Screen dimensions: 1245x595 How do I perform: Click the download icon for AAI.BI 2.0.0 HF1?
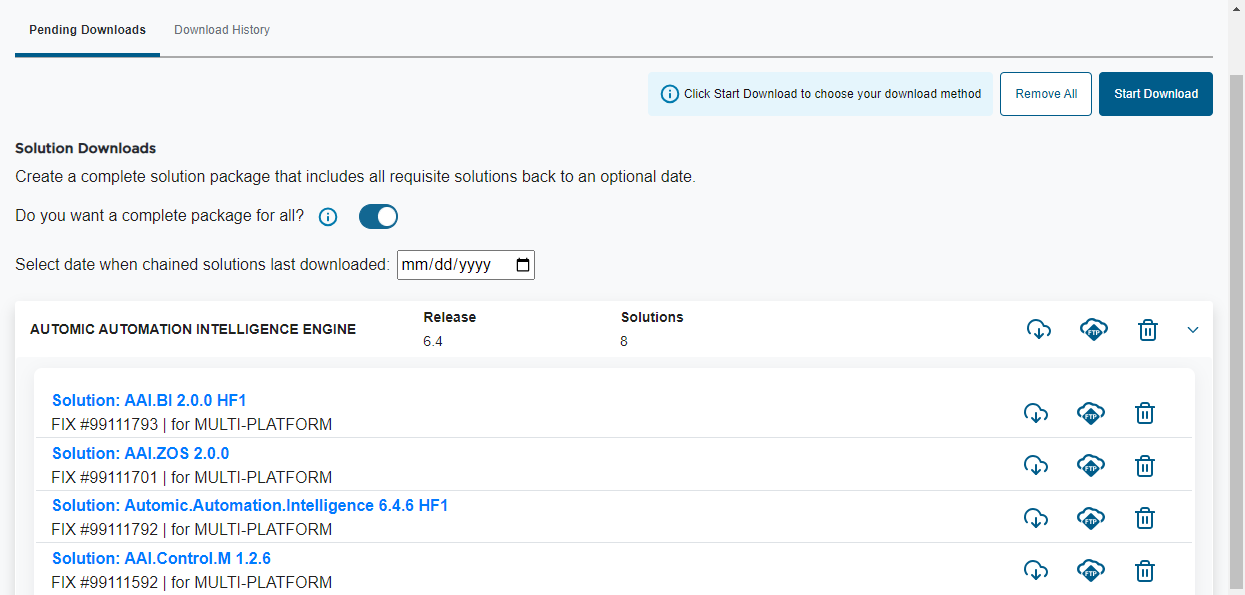(1036, 413)
